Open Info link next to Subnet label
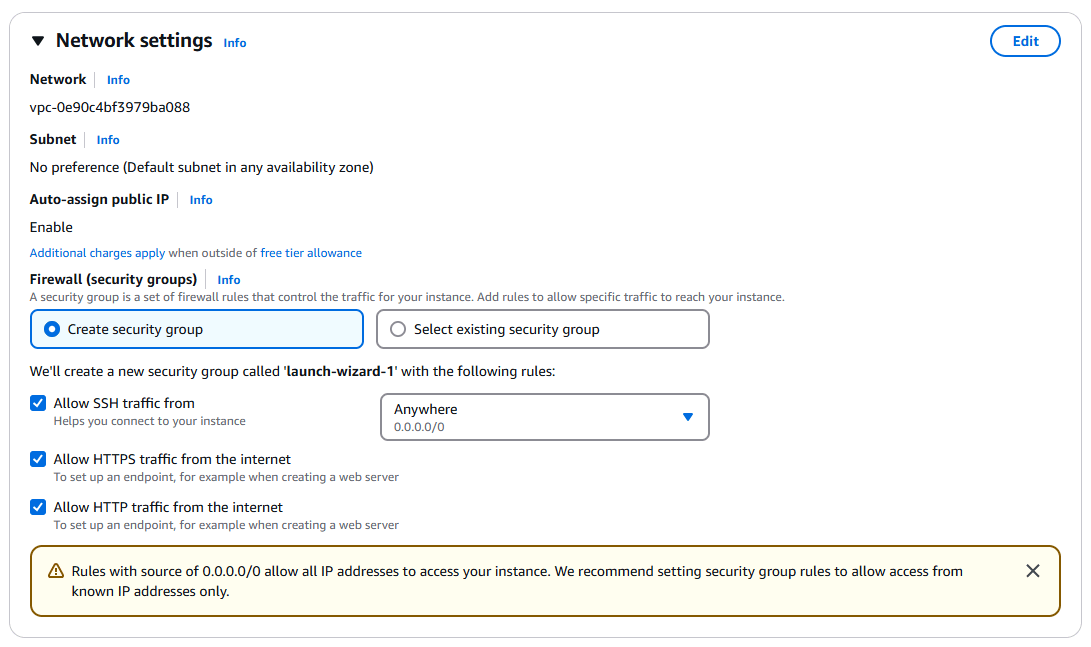 [x=108, y=140]
